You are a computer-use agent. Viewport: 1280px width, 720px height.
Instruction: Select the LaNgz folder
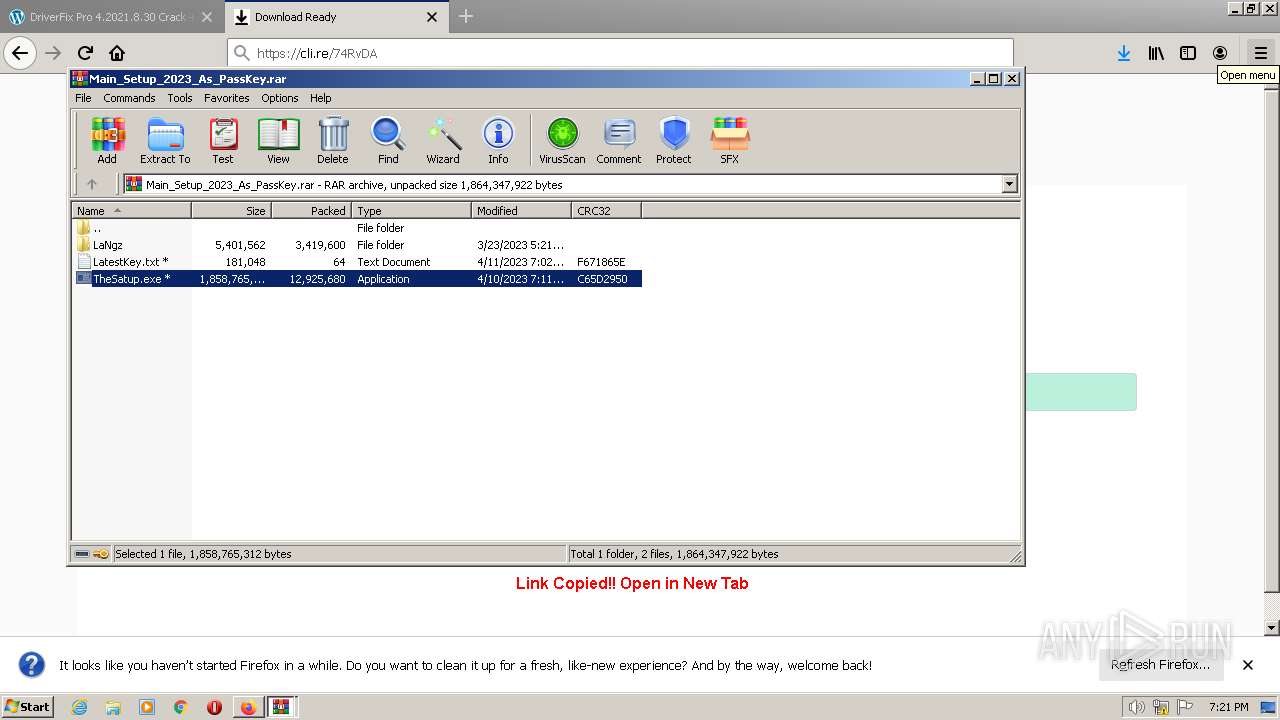(357, 245)
